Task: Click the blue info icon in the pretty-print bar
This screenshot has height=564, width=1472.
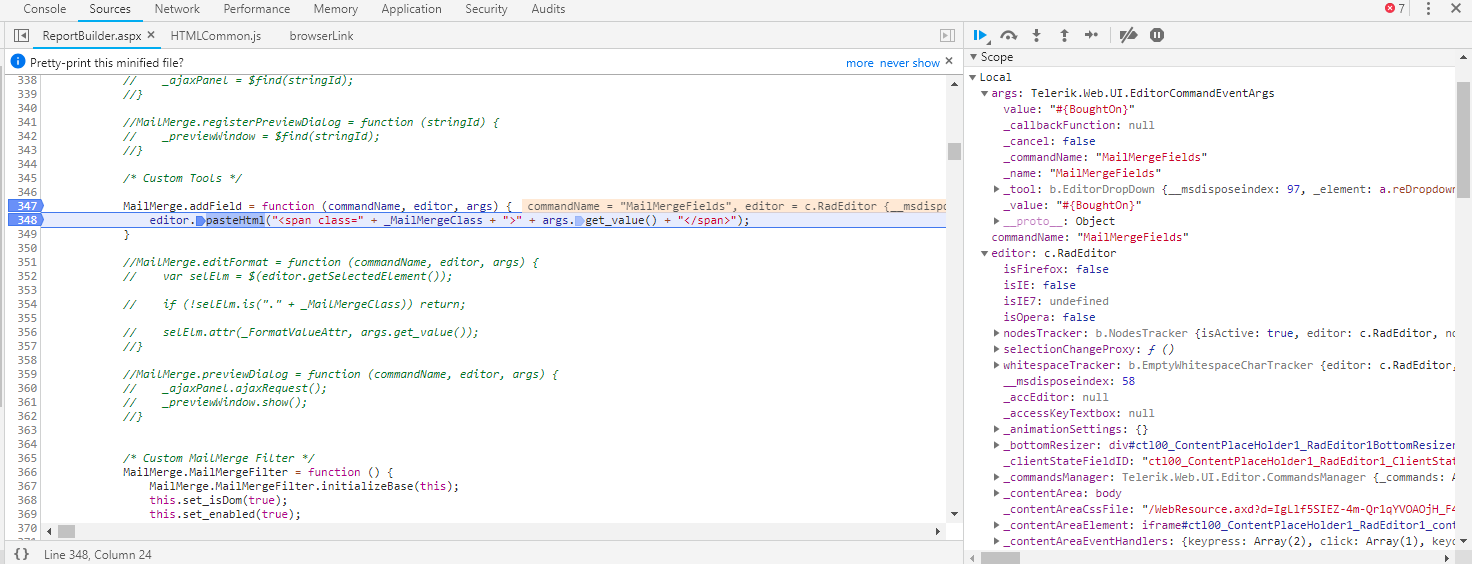Action: (17, 62)
